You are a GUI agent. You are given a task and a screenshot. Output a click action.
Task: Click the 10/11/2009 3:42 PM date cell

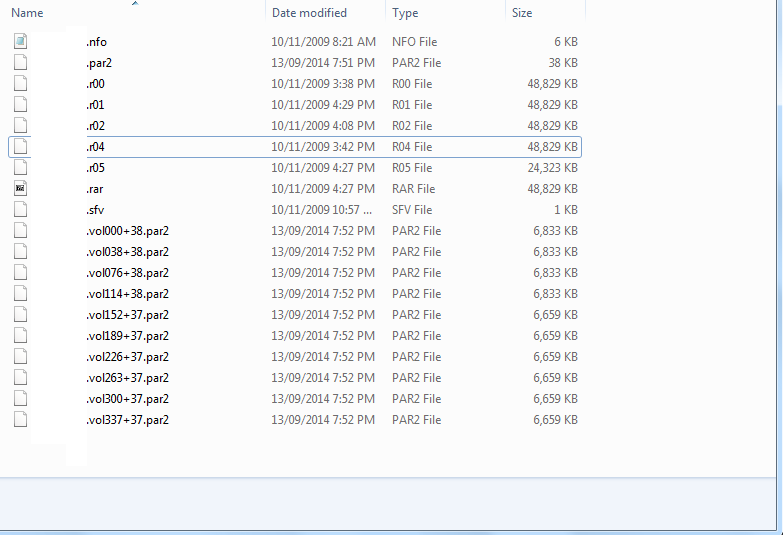click(x=323, y=147)
